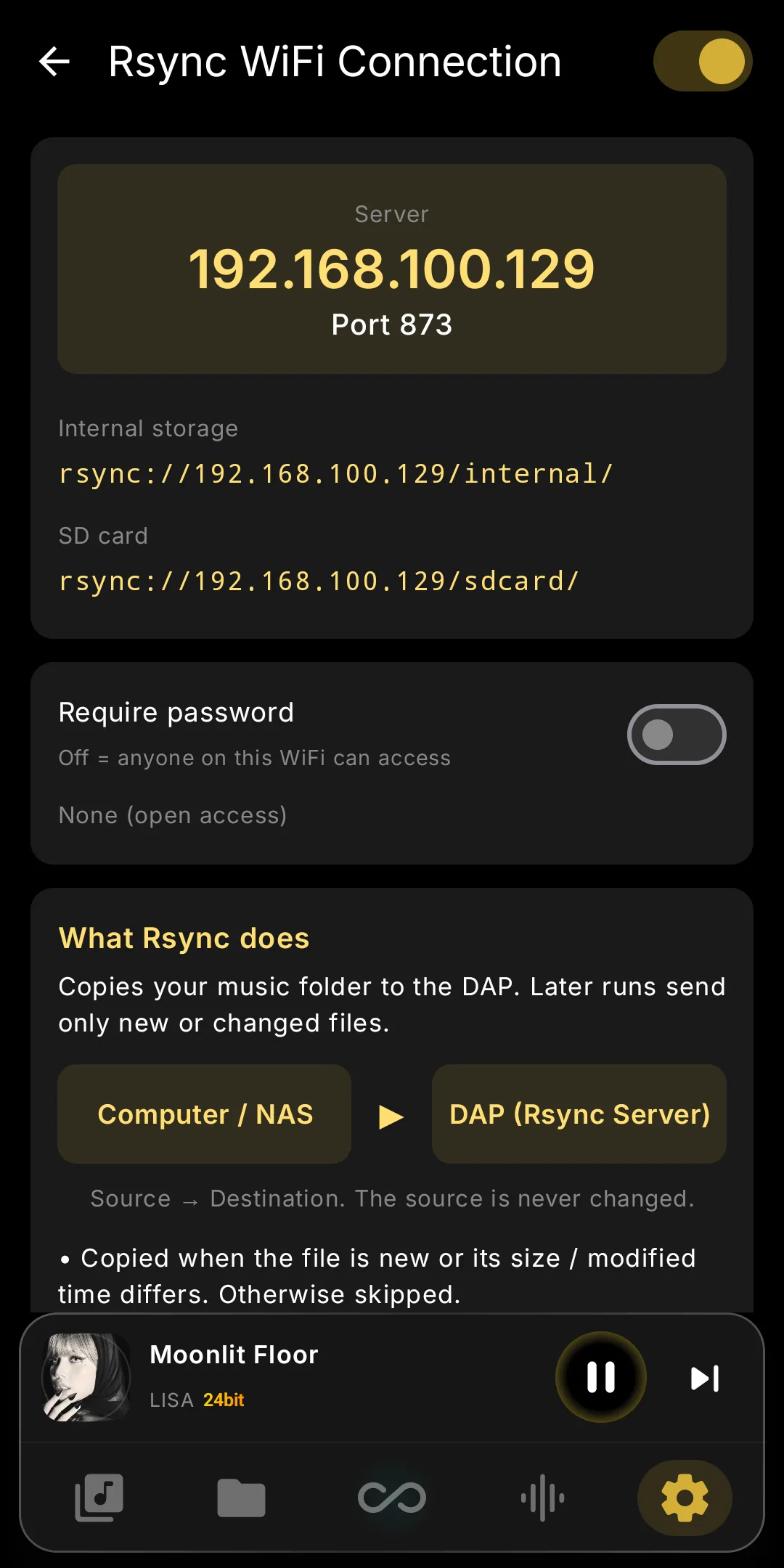Tap the 'Internal storage' label
Image resolution: width=784 pixels, height=1568 pixels.
148,428
